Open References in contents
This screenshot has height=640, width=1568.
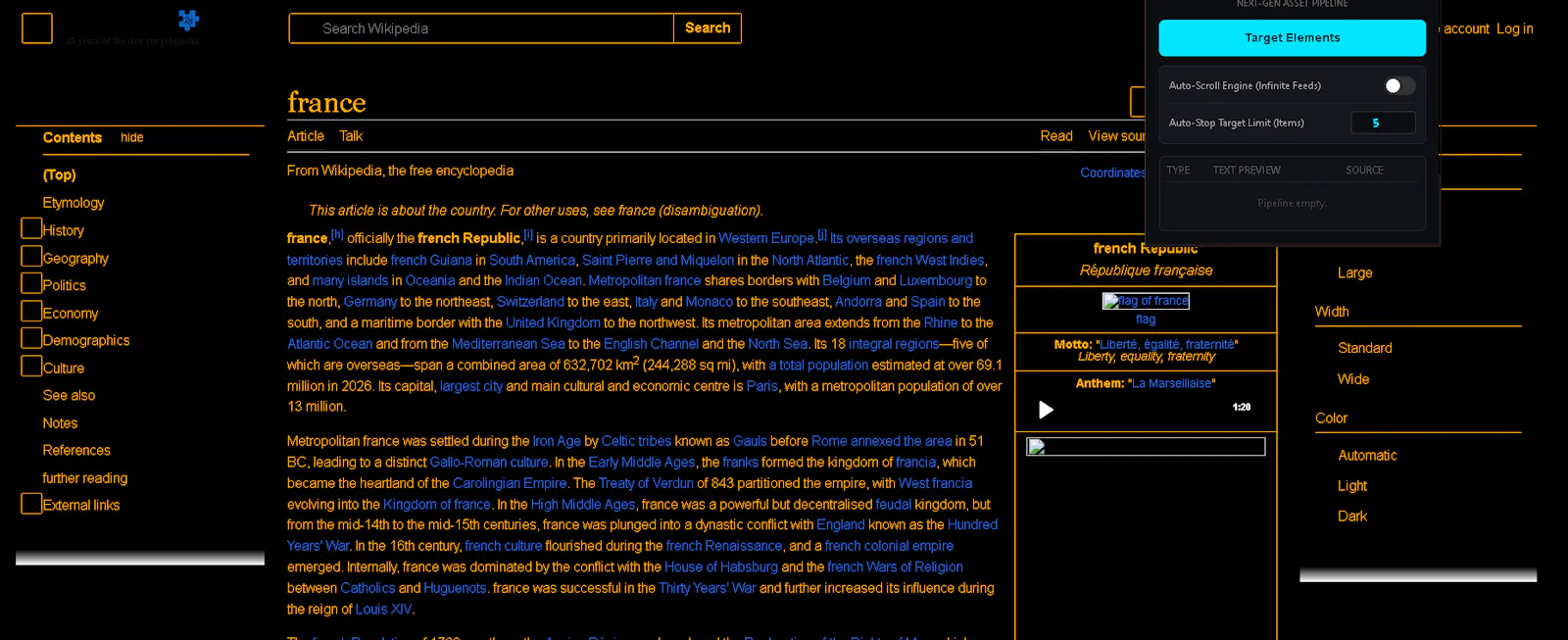point(76,451)
